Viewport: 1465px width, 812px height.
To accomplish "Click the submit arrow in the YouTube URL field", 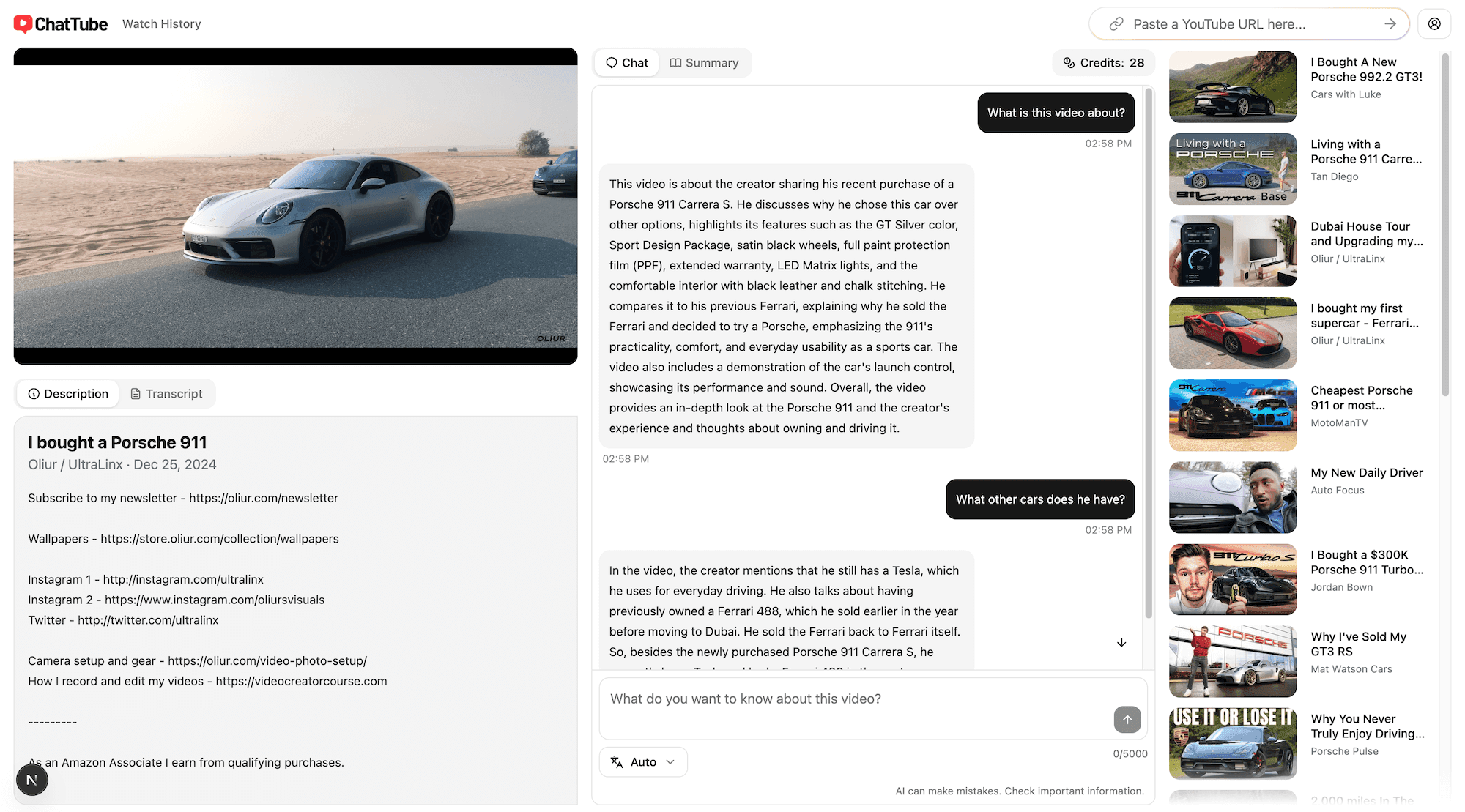I will point(1390,23).
